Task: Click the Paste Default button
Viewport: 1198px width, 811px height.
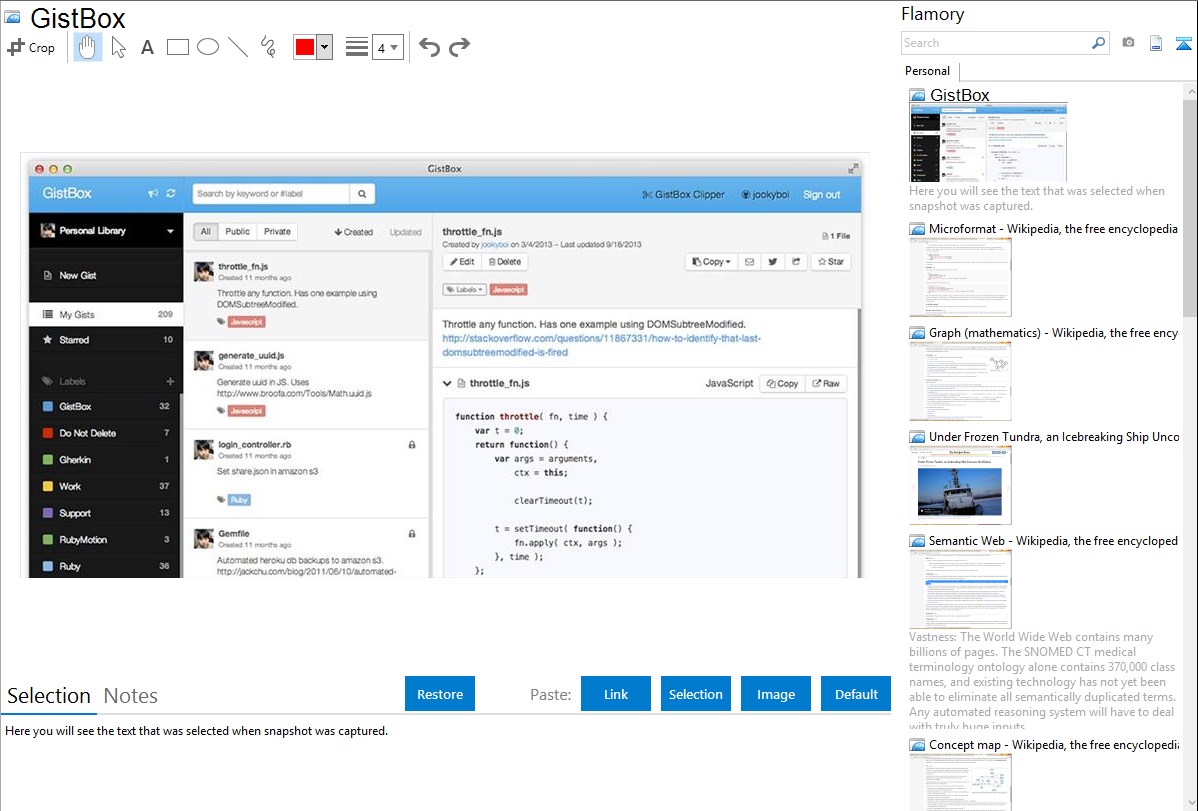Action: coord(856,694)
